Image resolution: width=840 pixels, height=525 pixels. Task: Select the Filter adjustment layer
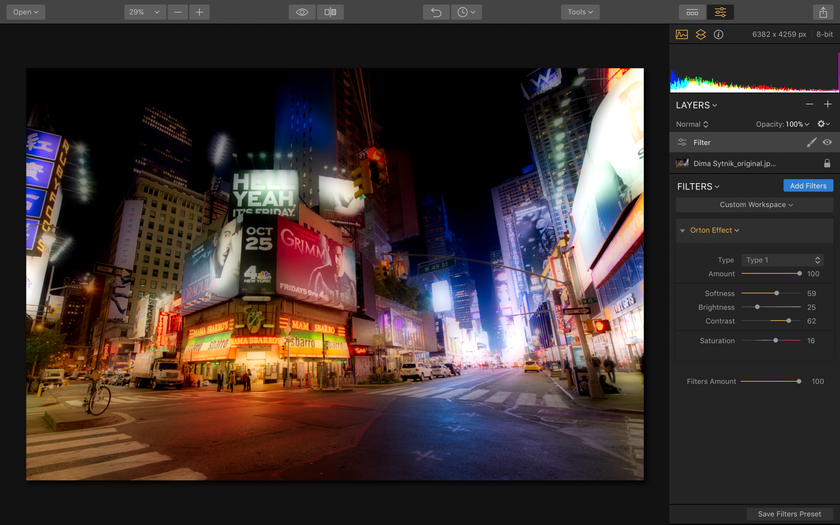(x=754, y=142)
